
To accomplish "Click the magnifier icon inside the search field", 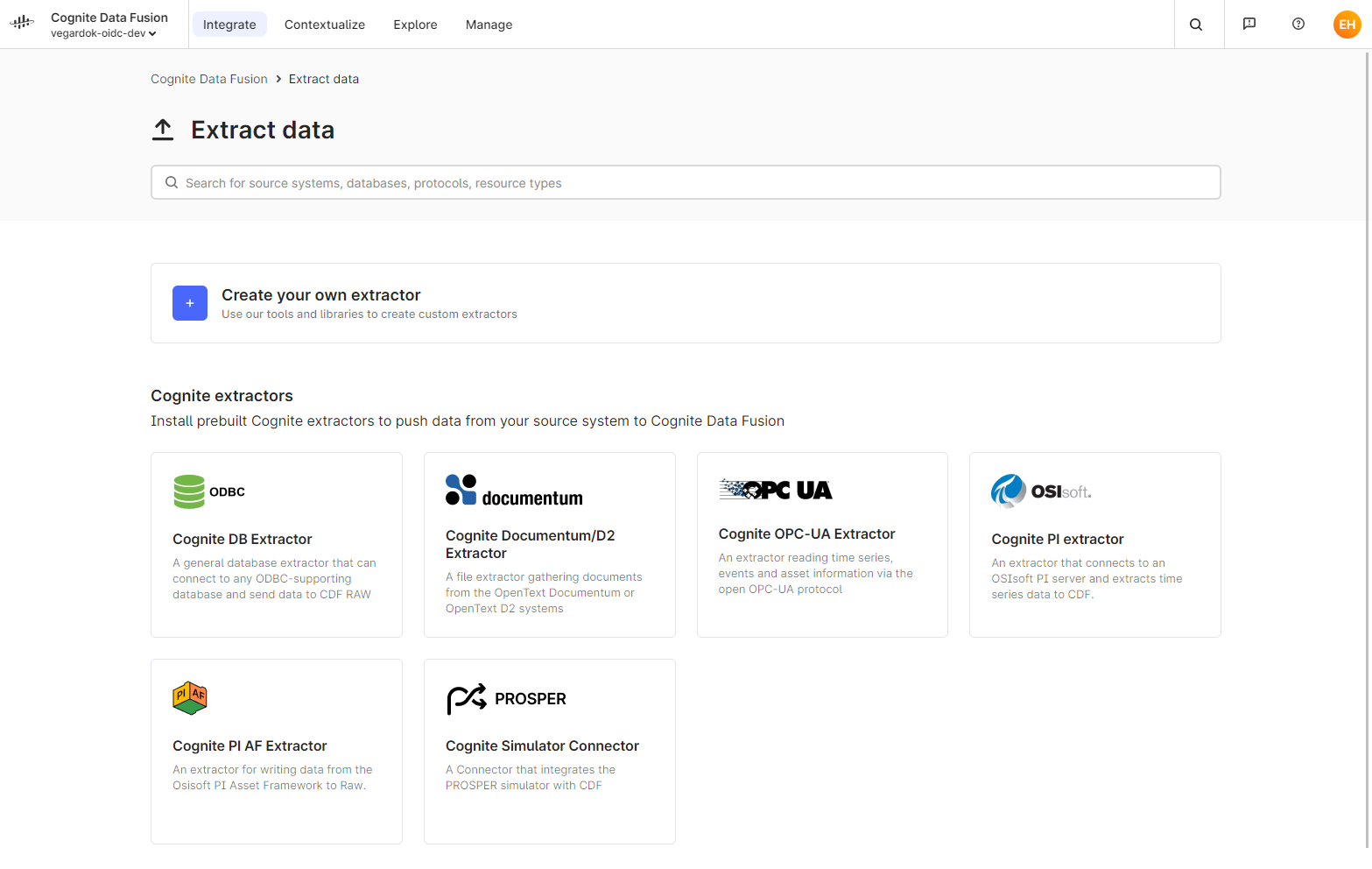I will click(172, 182).
